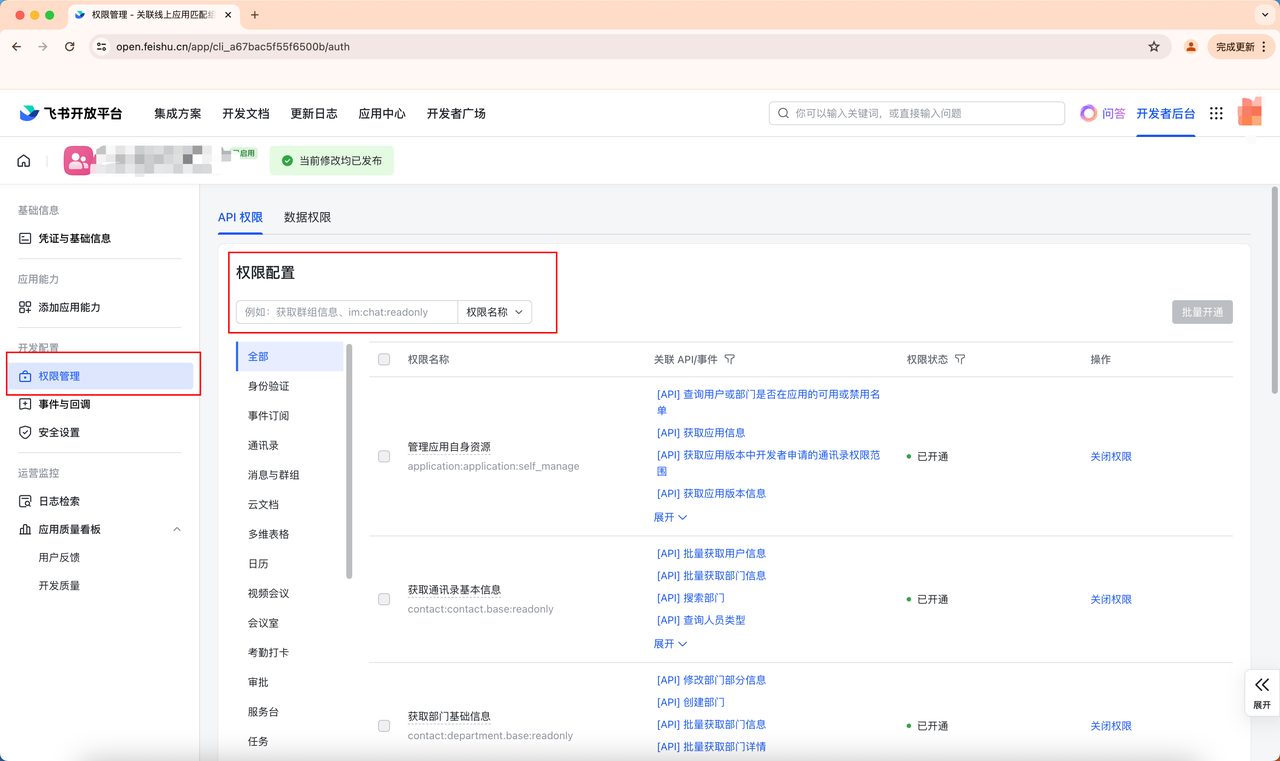Open the apps grid icon in the top bar
This screenshot has height=761, width=1280.
(x=1216, y=114)
